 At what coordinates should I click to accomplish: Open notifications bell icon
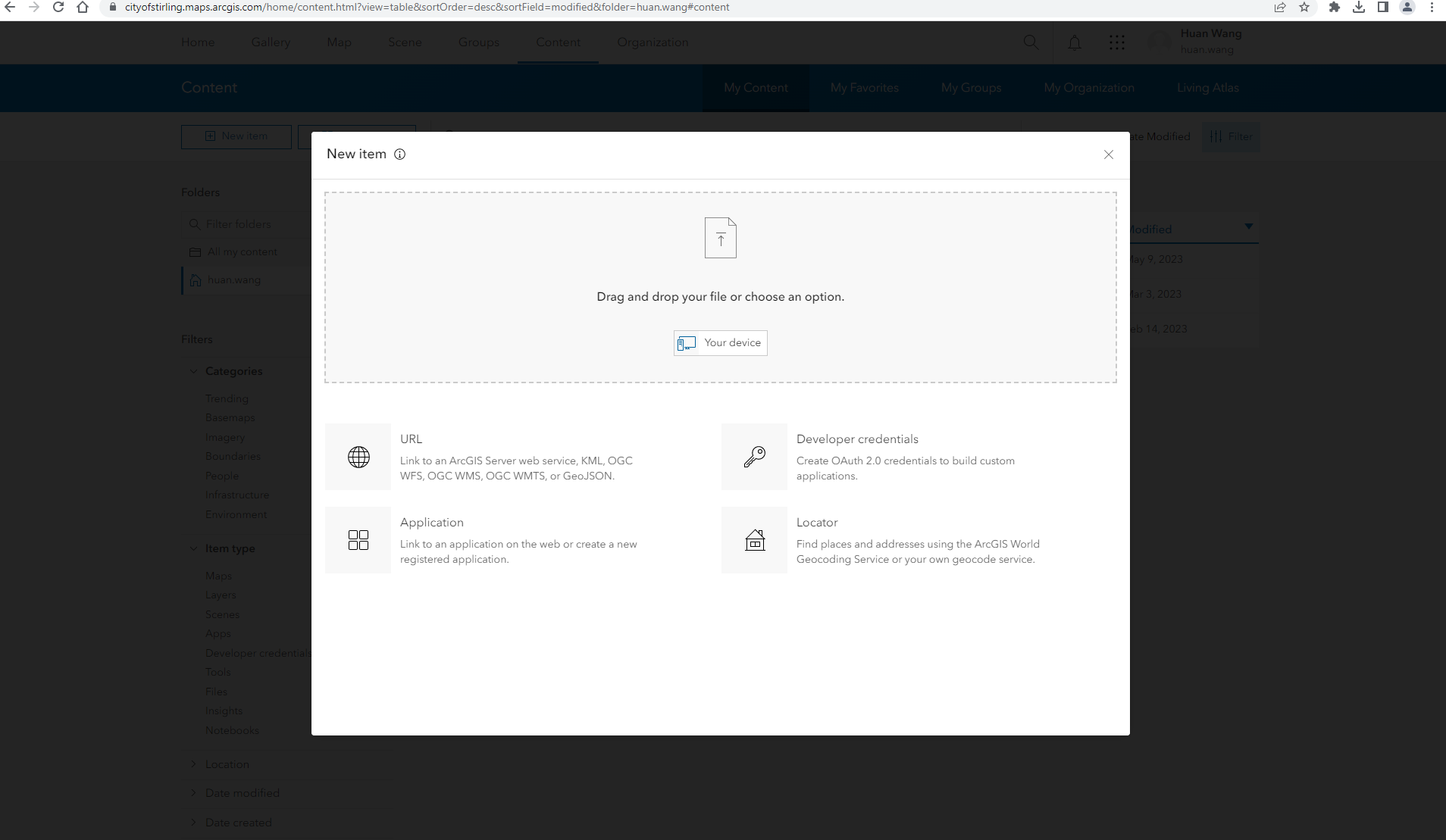1075,42
